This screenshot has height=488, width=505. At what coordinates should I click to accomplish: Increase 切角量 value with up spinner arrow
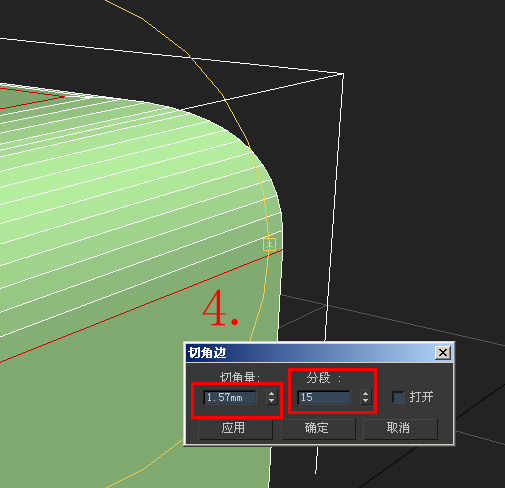271,394
